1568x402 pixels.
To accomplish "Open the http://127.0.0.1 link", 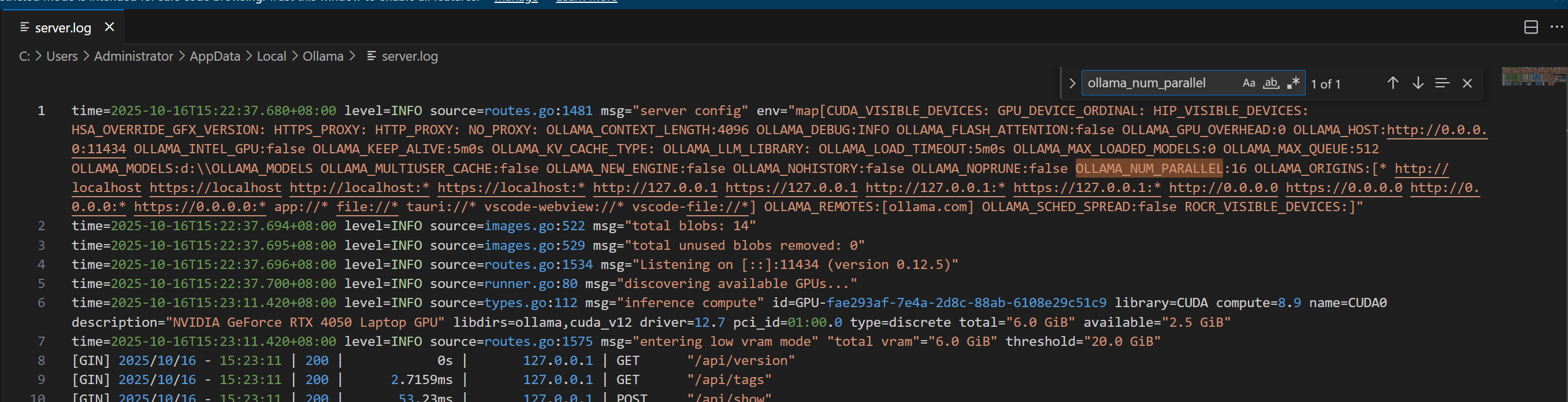I will [656, 187].
